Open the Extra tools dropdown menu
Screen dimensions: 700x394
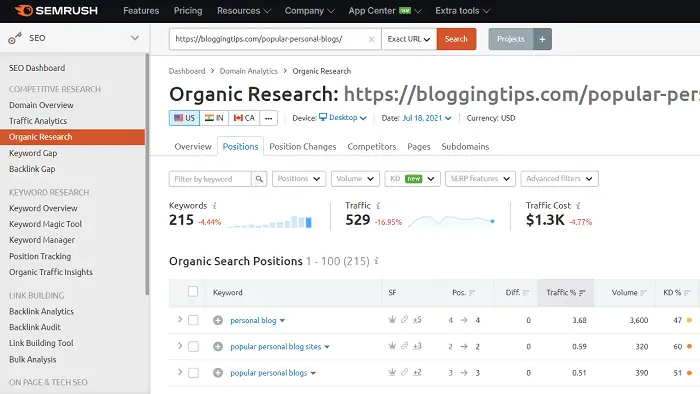pyautogui.click(x=462, y=11)
